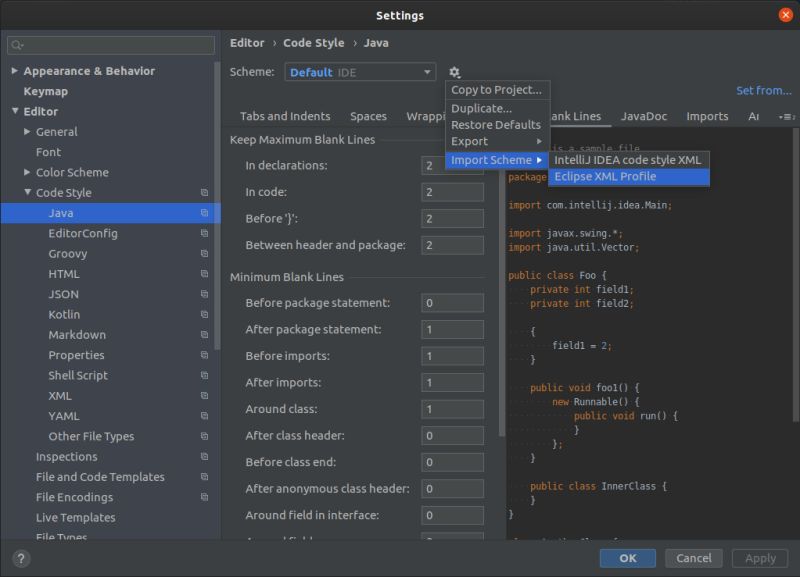Click the icon next to YAML in sidebar
This screenshot has width=800, height=577.
click(x=204, y=415)
